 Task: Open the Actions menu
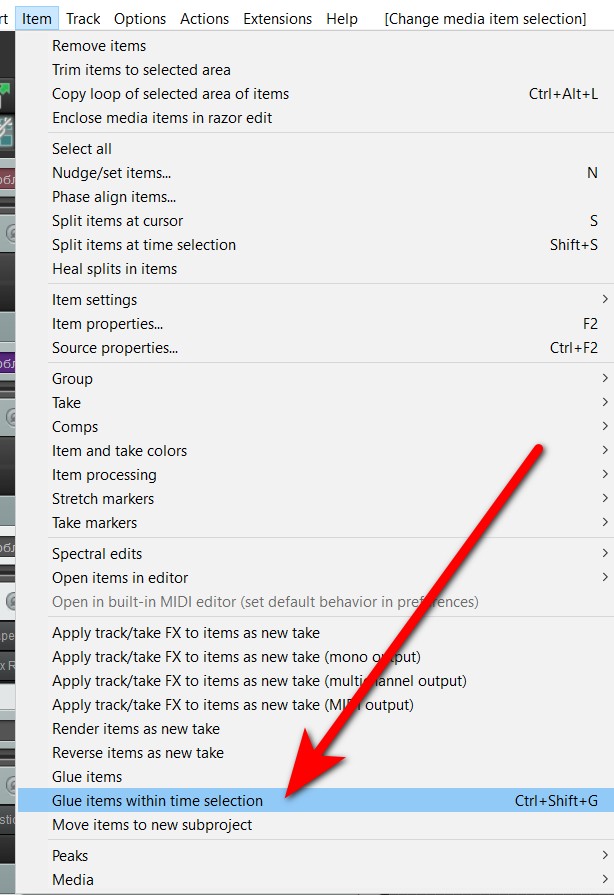coord(204,19)
